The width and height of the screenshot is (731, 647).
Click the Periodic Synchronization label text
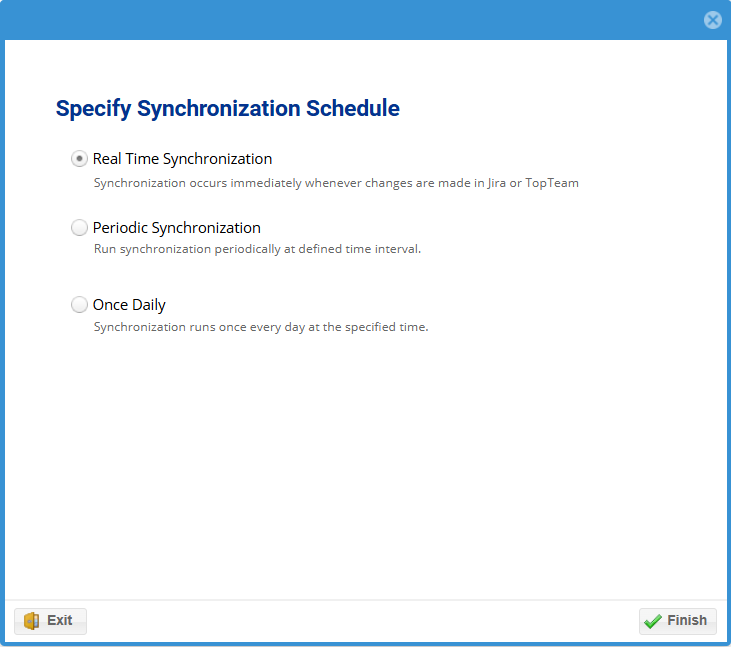click(176, 228)
